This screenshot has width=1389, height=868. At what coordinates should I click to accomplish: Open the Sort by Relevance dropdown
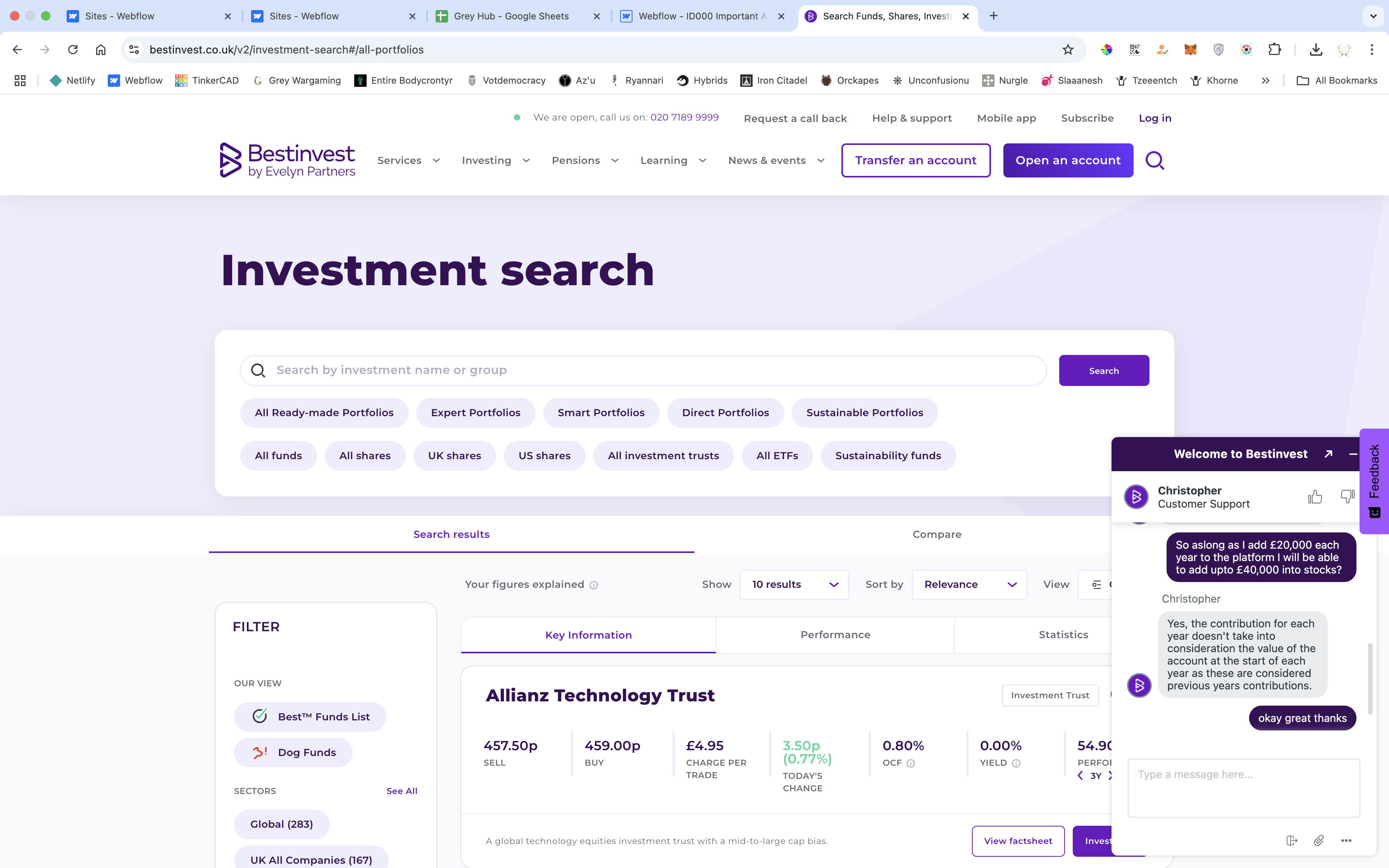point(969,584)
